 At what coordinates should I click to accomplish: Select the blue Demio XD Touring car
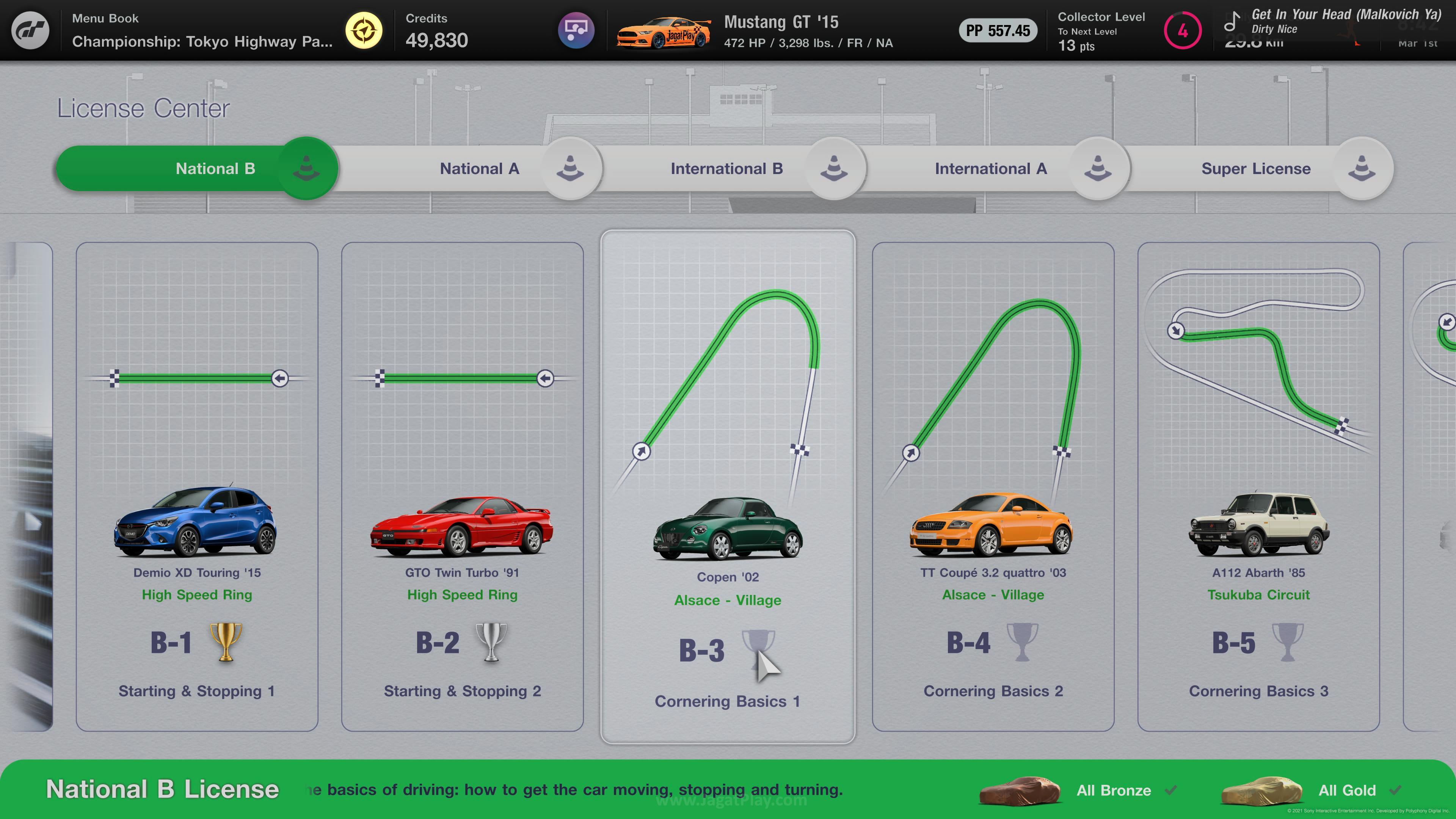[x=196, y=521]
